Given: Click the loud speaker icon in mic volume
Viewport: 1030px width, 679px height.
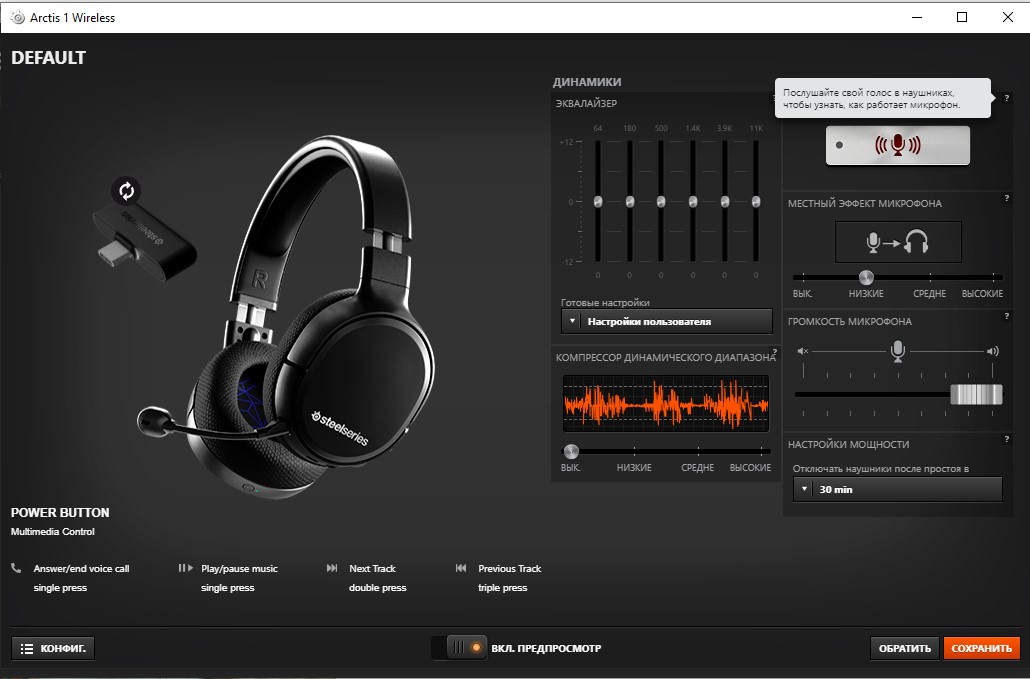Looking at the screenshot, I should point(993,351).
